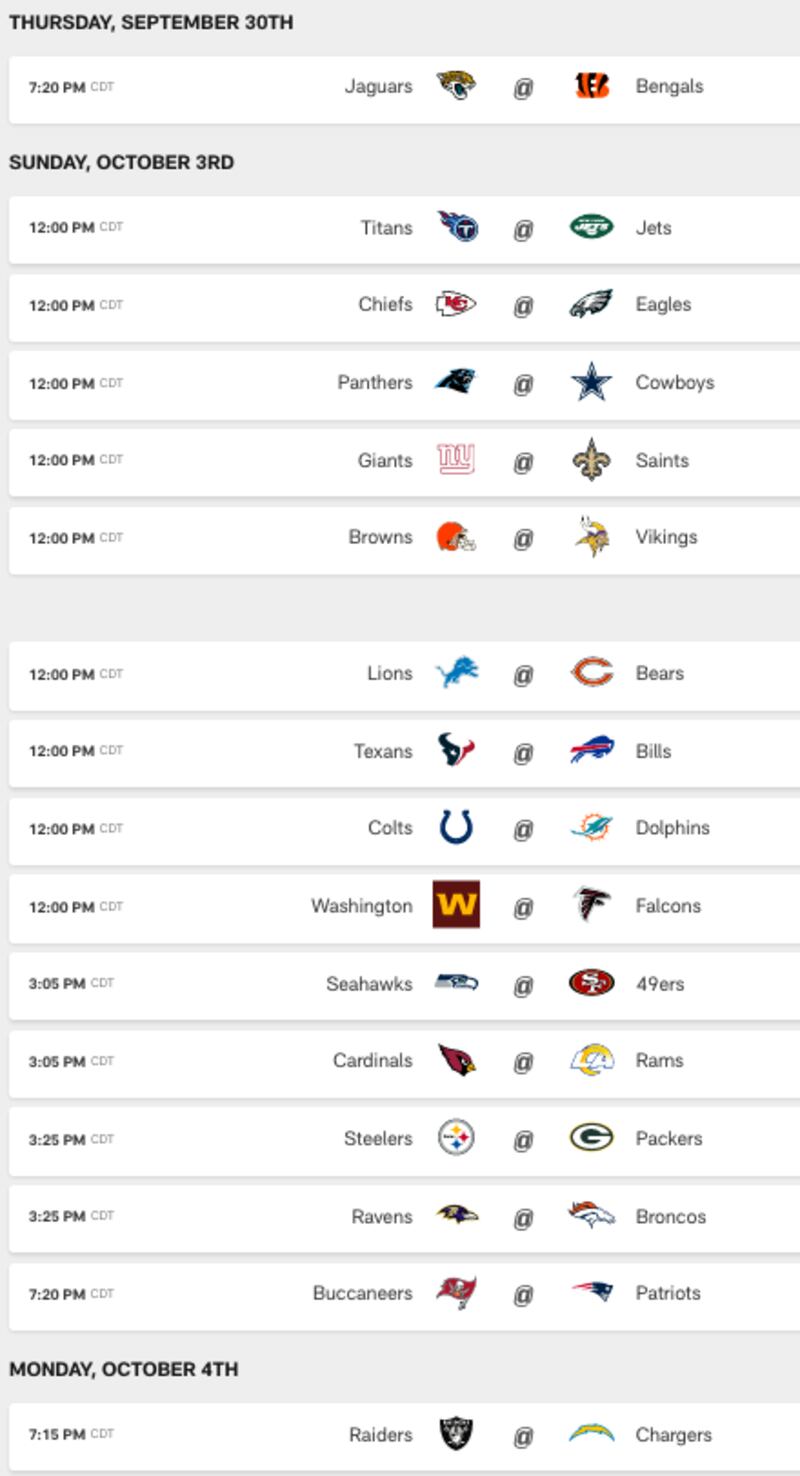Select the Vikings logo icon
This screenshot has height=1476, width=800.
click(x=592, y=537)
